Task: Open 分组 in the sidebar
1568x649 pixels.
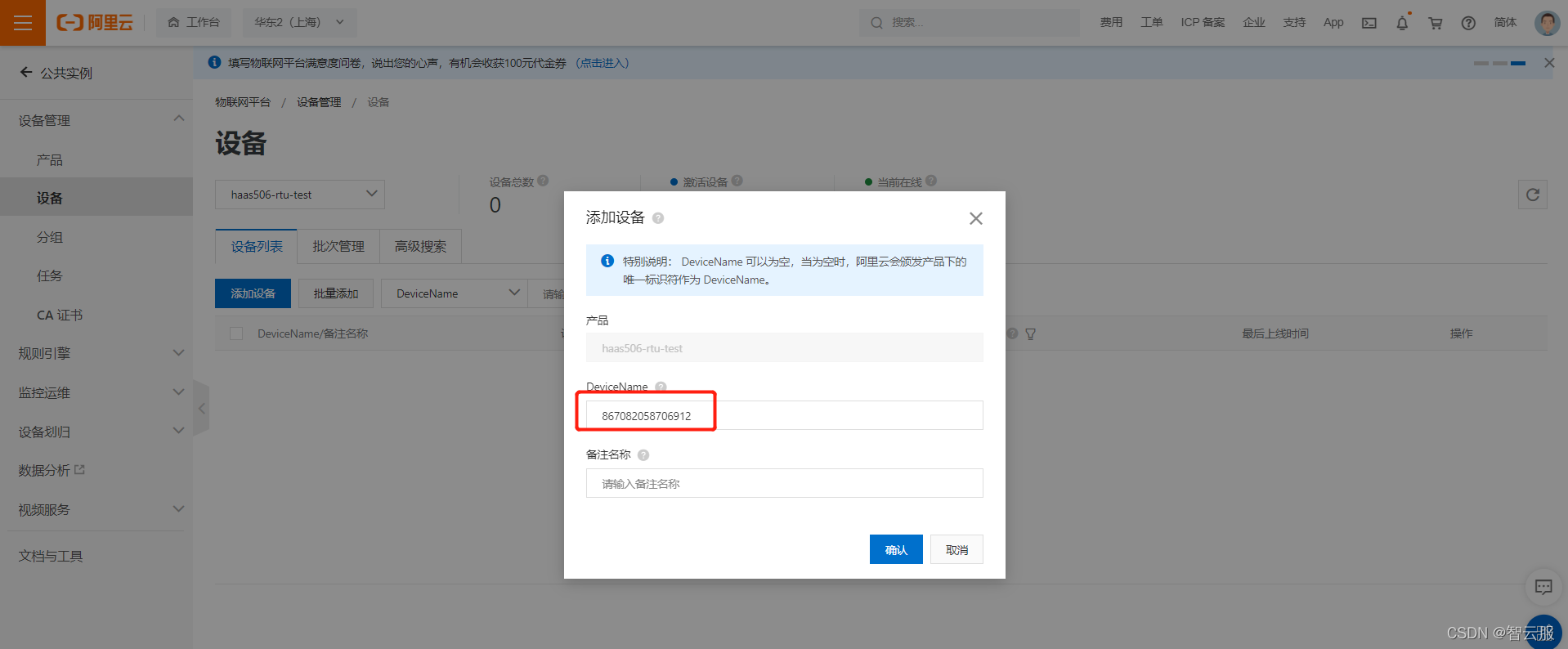Action: click(50, 238)
